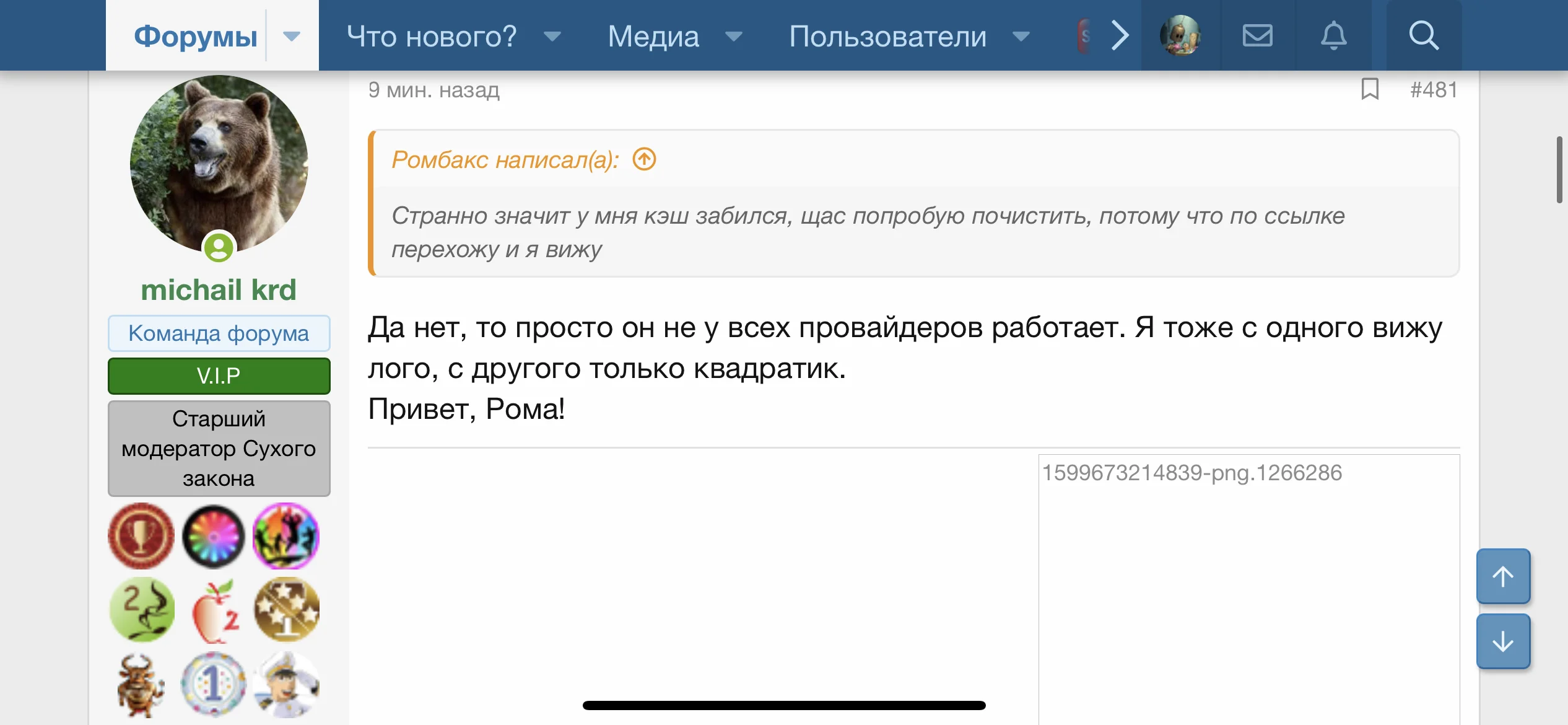Open the Что нового? menu item
The image size is (1568, 725).
click(432, 36)
